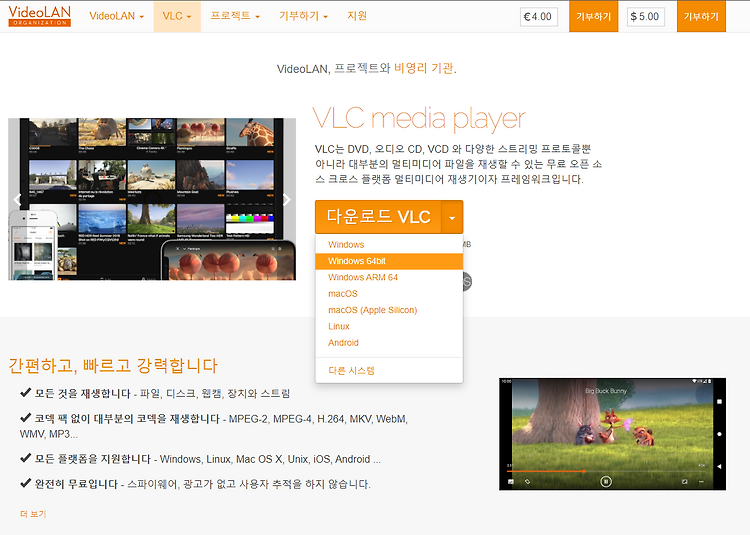Select Windows 64bit download option
This screenshot has height=535, width=750.
pyautogui.click(x=389, y=261)
